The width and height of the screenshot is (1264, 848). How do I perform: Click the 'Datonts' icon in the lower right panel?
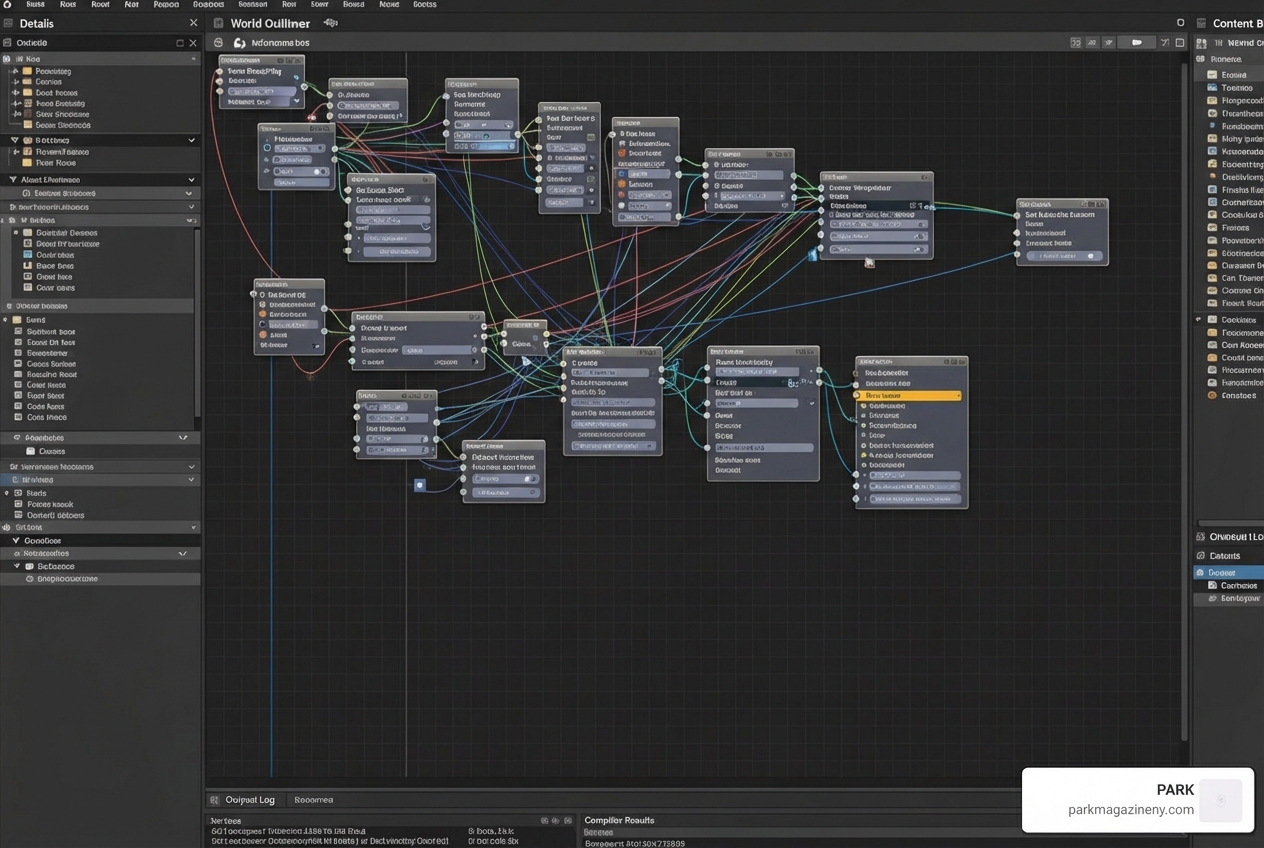point(1201,556)
